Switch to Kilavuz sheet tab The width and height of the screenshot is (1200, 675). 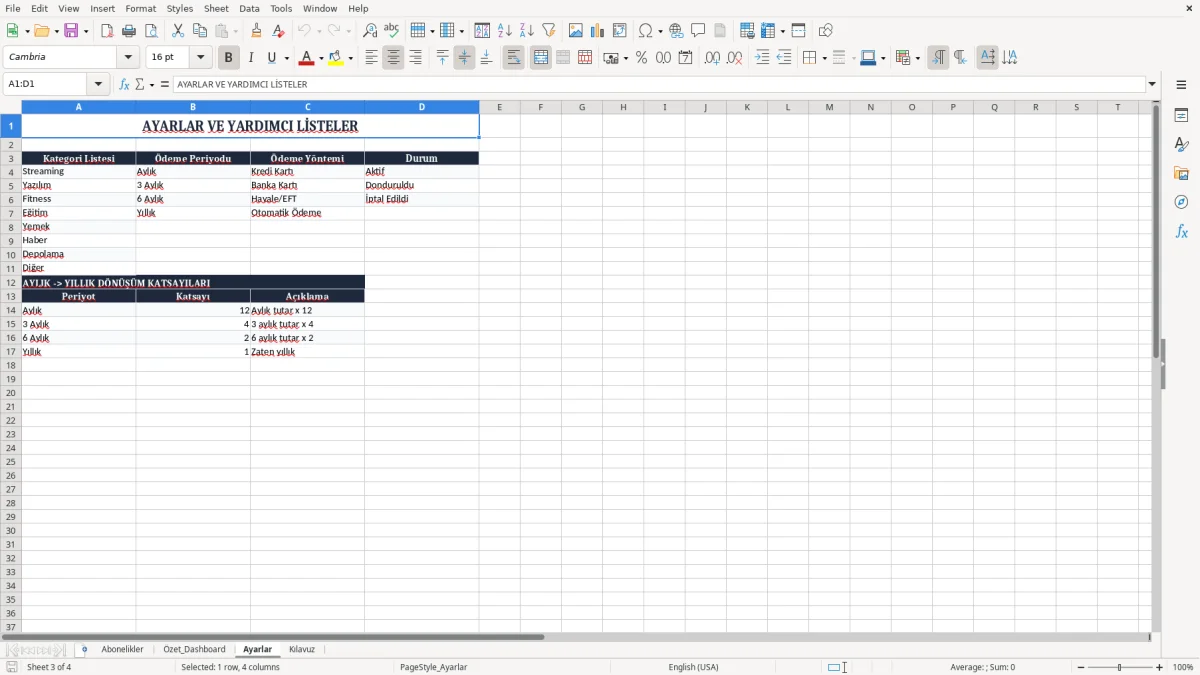[302, 650]
